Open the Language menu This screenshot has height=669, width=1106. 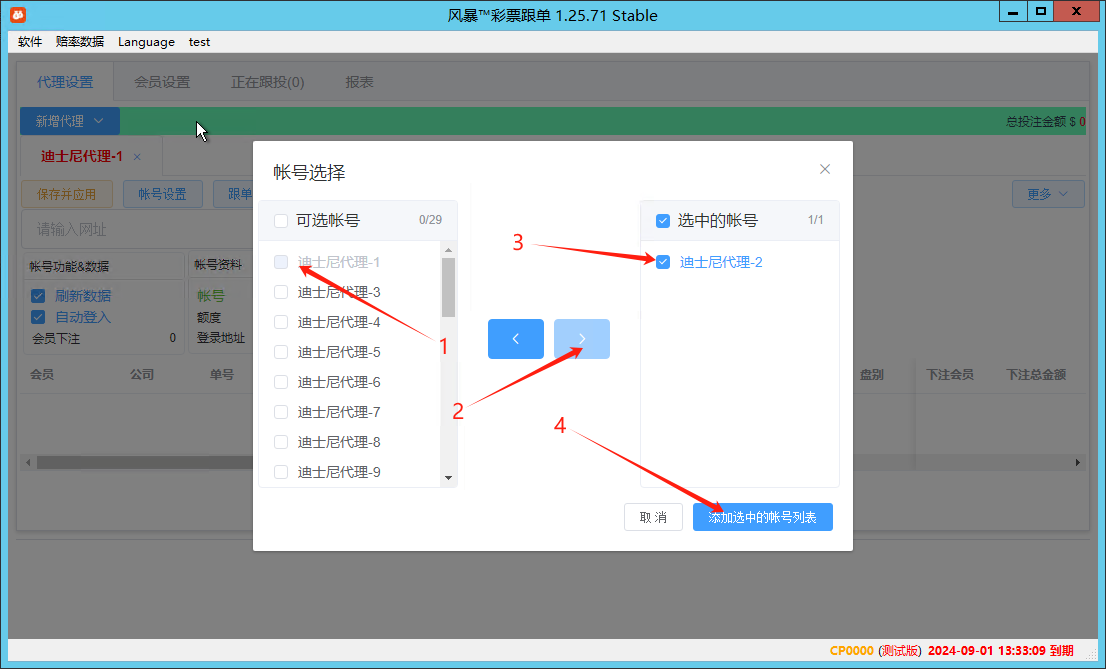pyautogui.click(x=146, y=42)
